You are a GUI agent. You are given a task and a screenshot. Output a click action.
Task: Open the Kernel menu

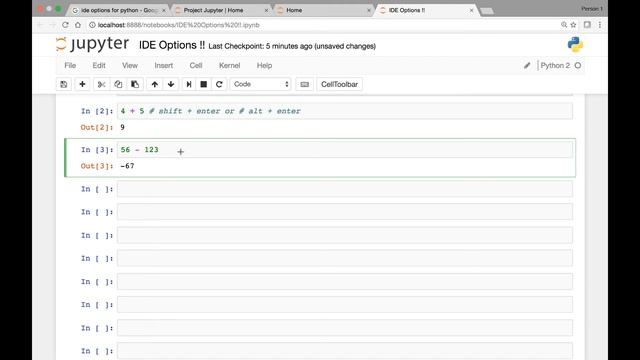click(229, 65)
